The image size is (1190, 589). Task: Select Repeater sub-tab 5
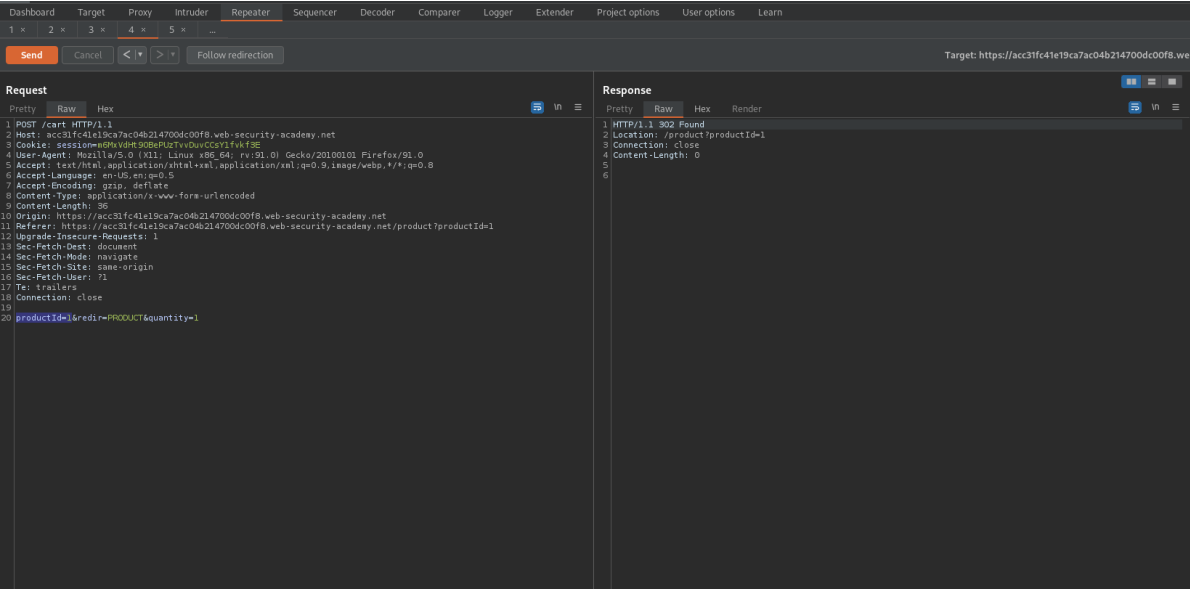coord(172,30)
